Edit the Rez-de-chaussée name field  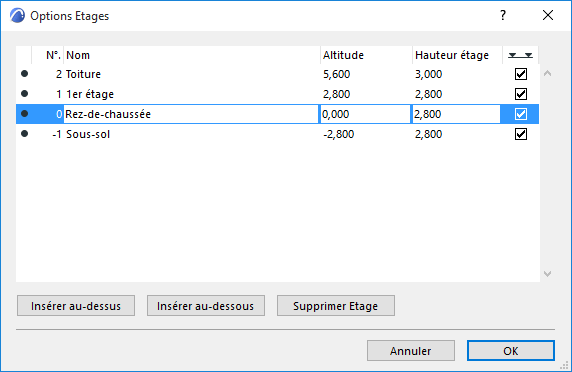coord(191,114)
